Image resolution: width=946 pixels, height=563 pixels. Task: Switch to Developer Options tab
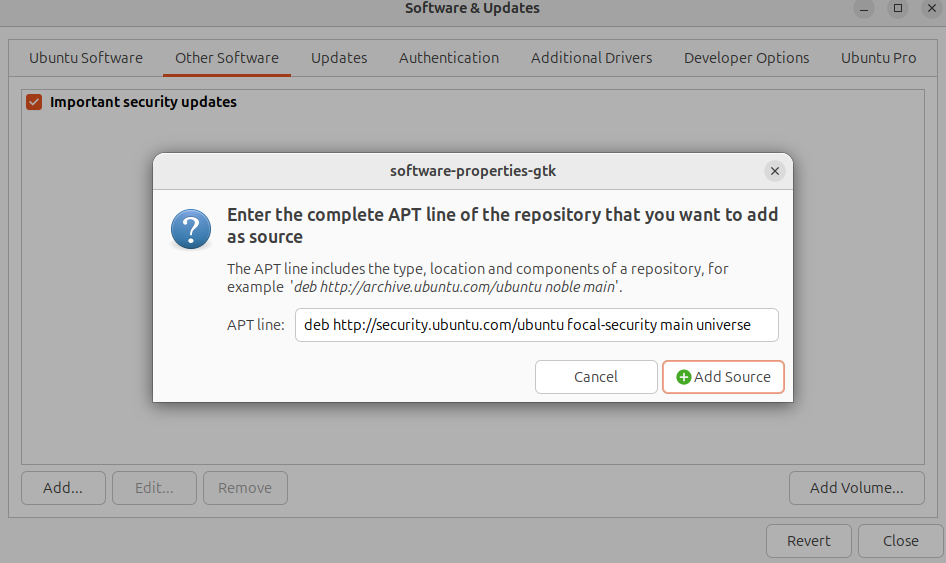[x=746, y=58]
